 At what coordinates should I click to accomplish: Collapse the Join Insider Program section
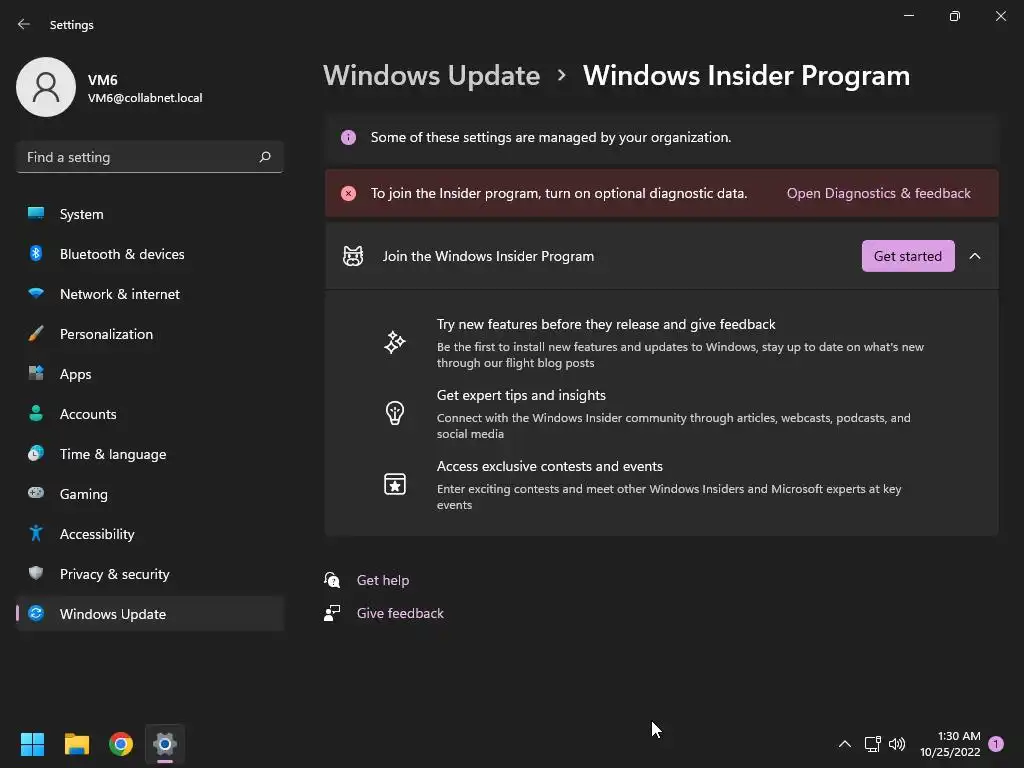(975, 256)
